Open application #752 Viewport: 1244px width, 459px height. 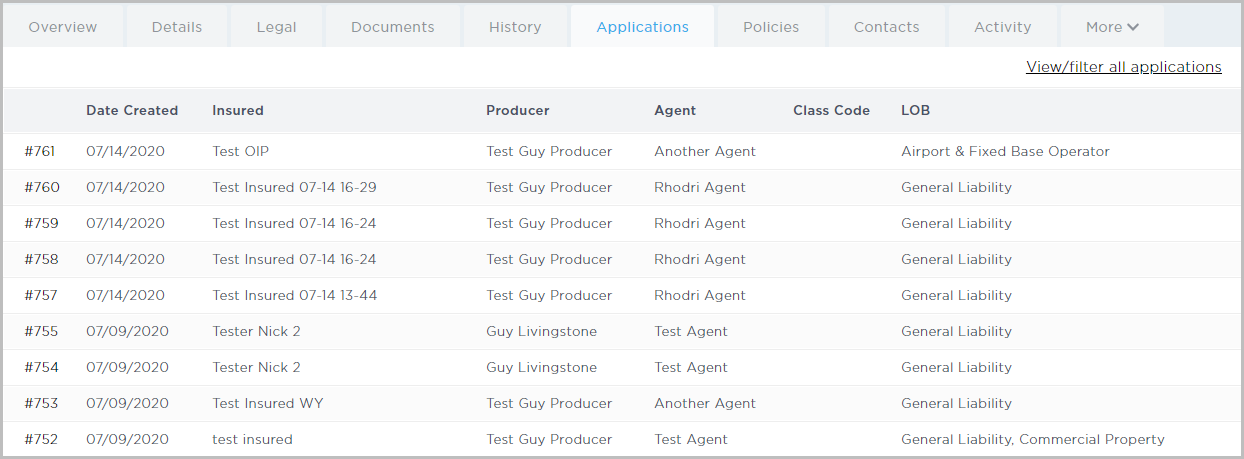click(41, 440)
